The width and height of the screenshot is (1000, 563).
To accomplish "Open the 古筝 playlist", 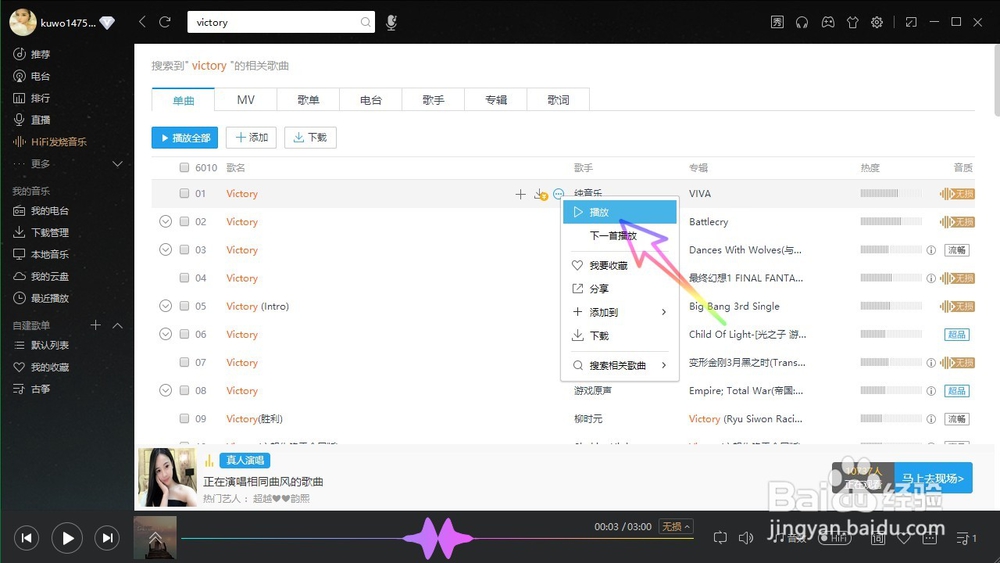I will (32, 388).
